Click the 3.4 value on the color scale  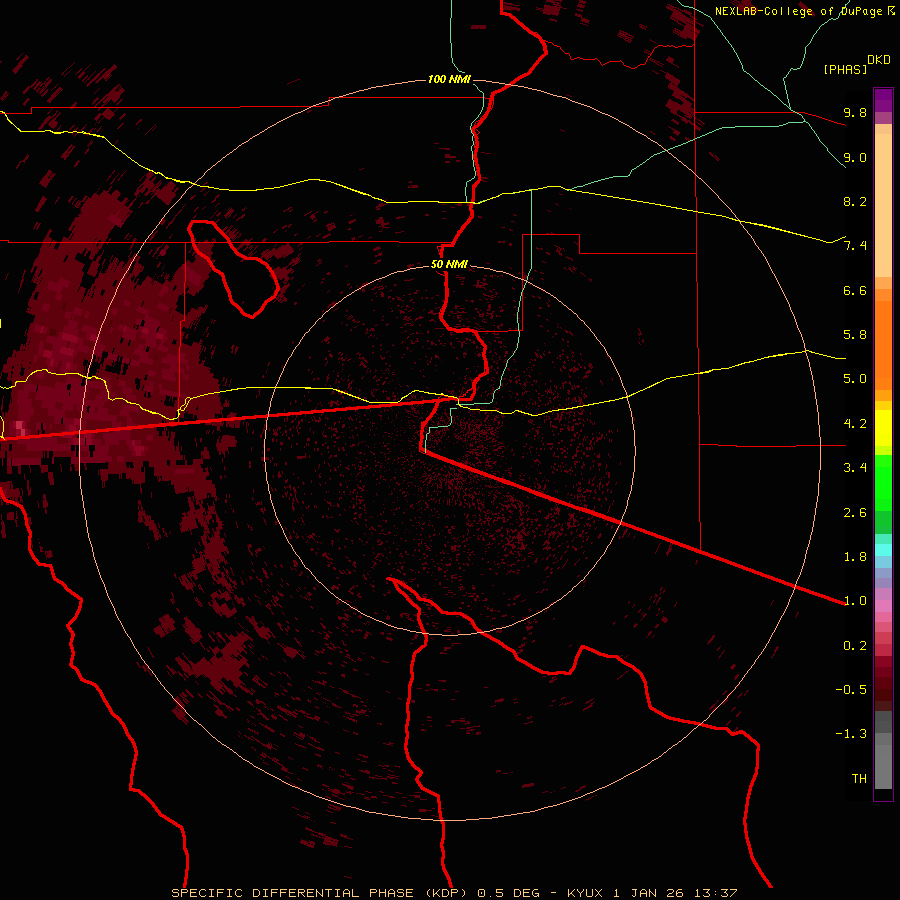coord(855,468)
